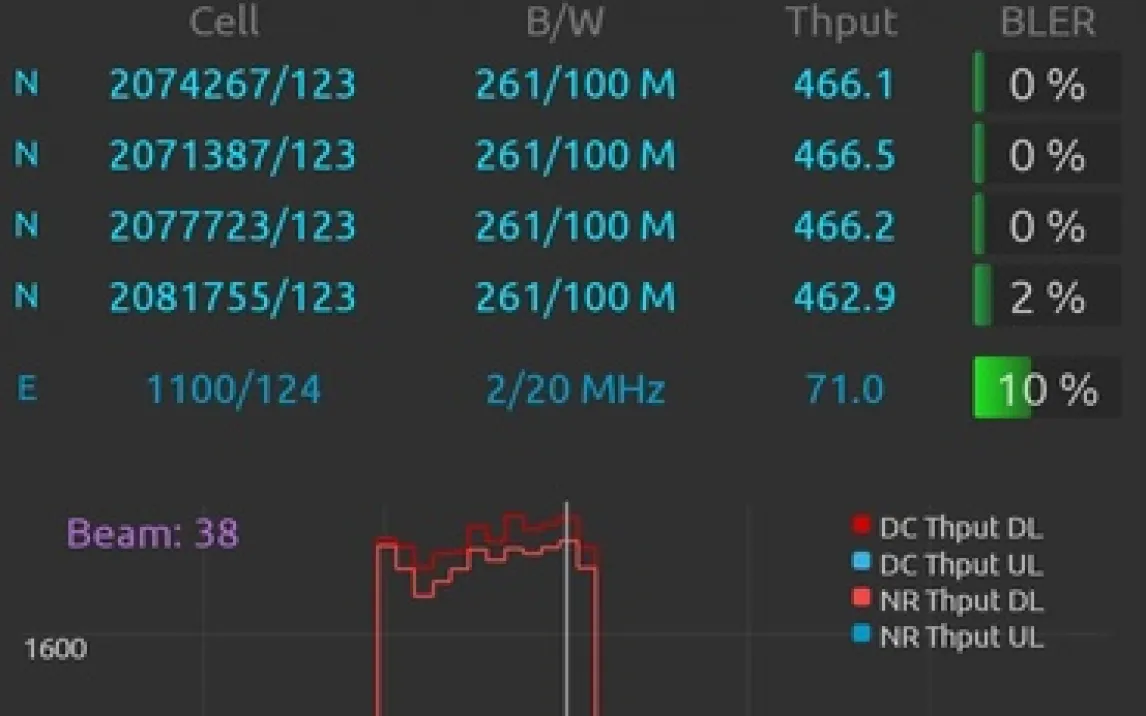The height and width of the screenshot is (716, 1146).
Task: Click the Thput column header
Action: click(x=842, y=23)
